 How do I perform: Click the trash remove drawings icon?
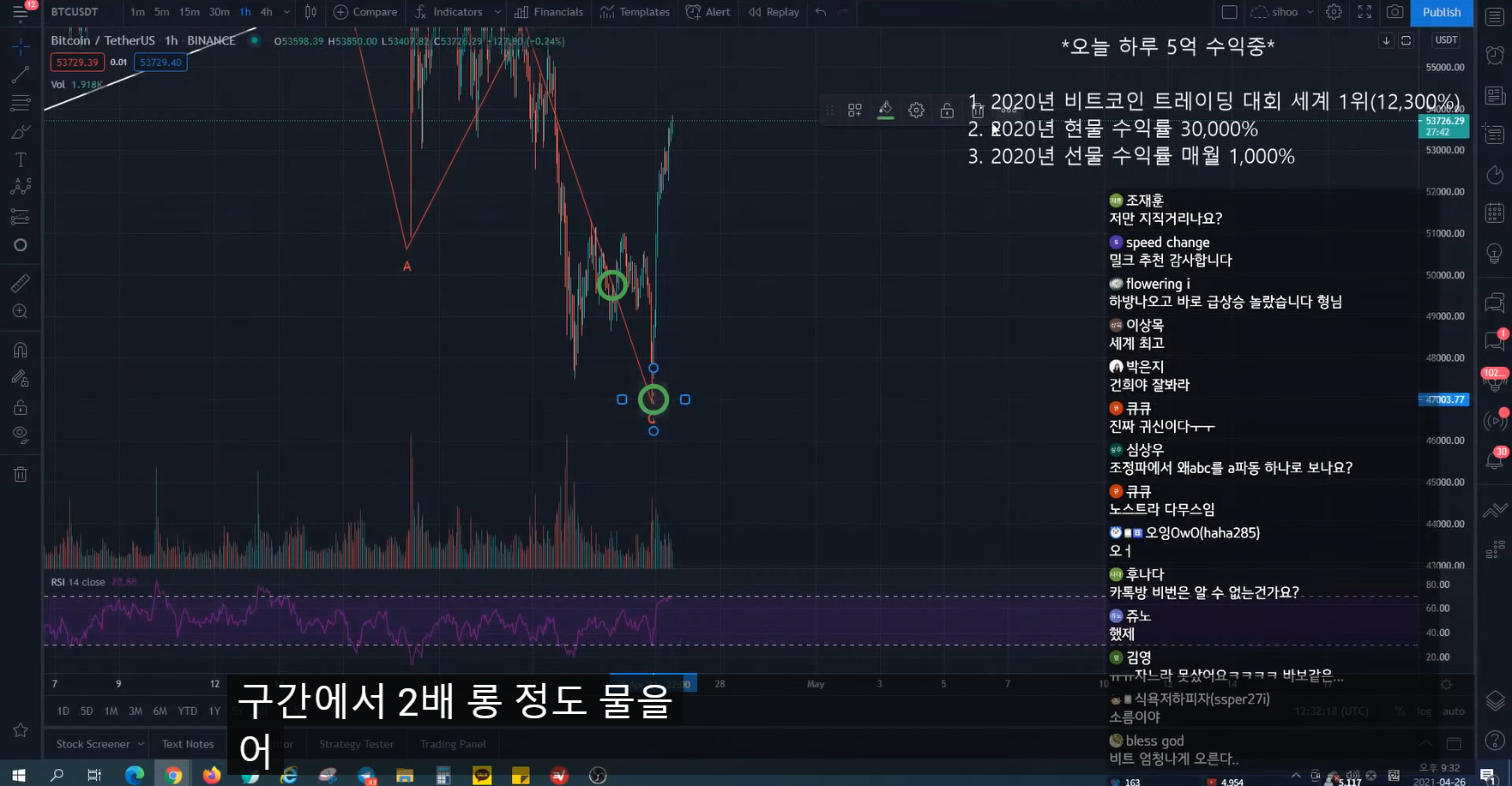pyautogui.click(x=21, y=474)
